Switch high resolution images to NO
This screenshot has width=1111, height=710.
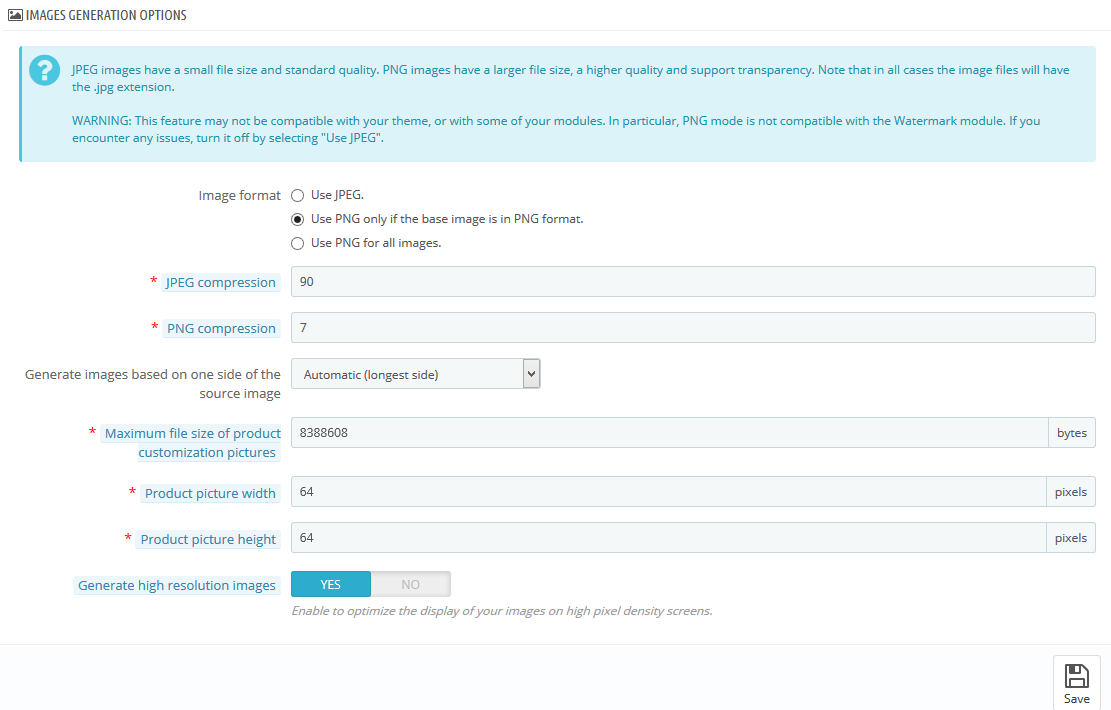coord(410,585)
